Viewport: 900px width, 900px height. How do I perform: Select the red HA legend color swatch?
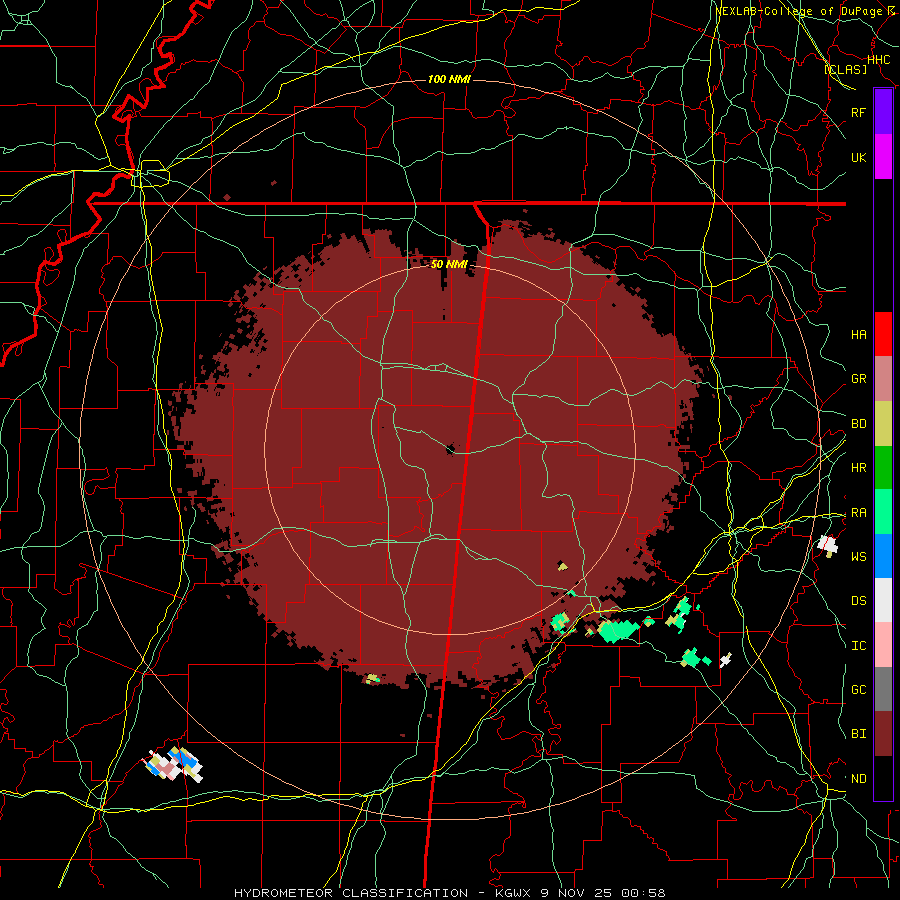tap(883, 334)
